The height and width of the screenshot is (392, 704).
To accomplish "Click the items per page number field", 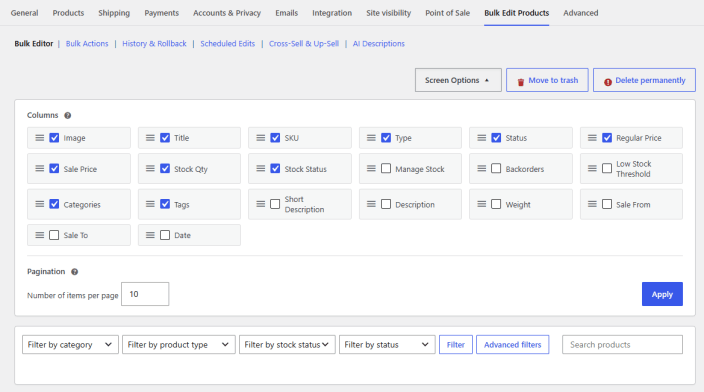I will point(145,294).
